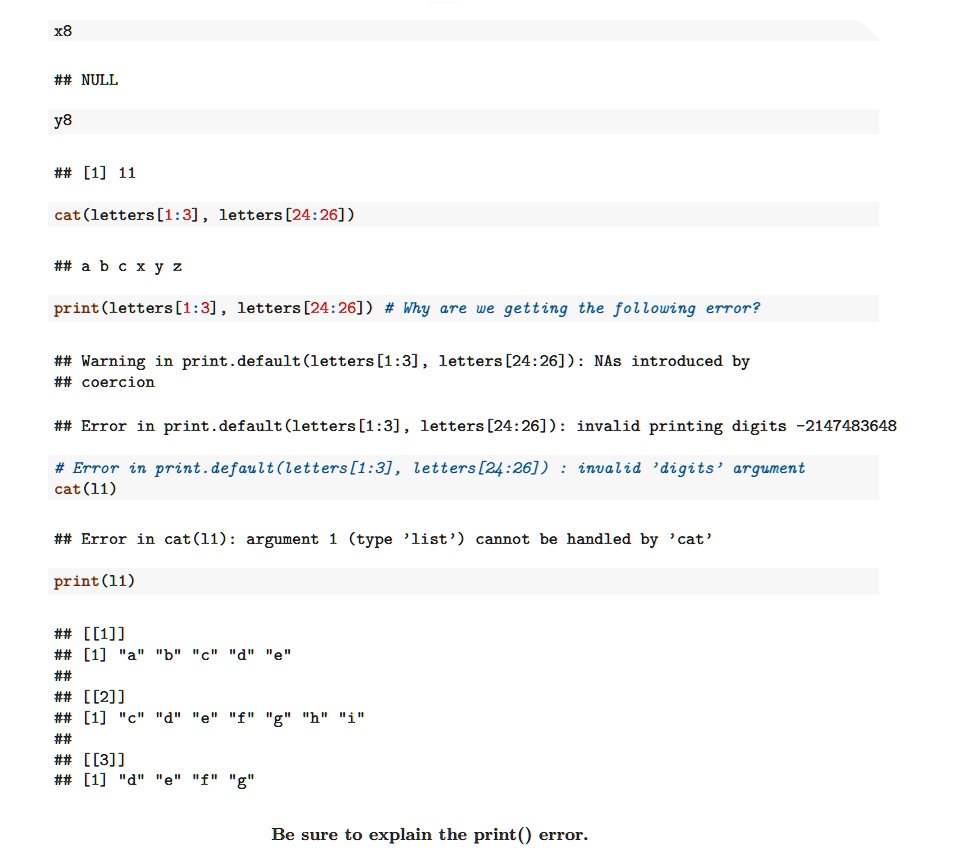Viewport: 963px width, 865px height.
Task: Click the print(l1) code block
Action: pyautogui.click(x=463, y=581)
